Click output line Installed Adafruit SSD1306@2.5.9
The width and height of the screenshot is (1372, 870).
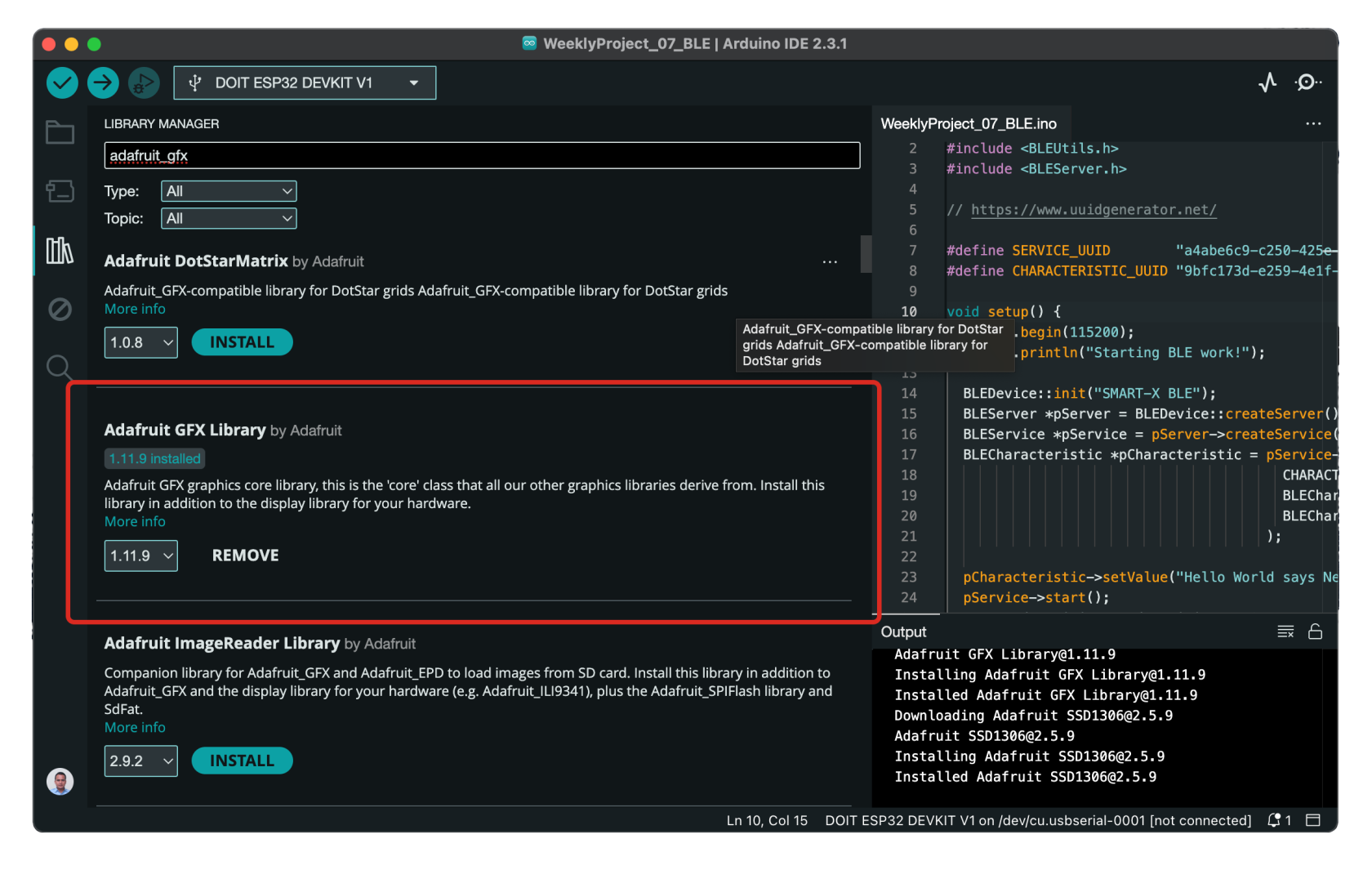1025,777
